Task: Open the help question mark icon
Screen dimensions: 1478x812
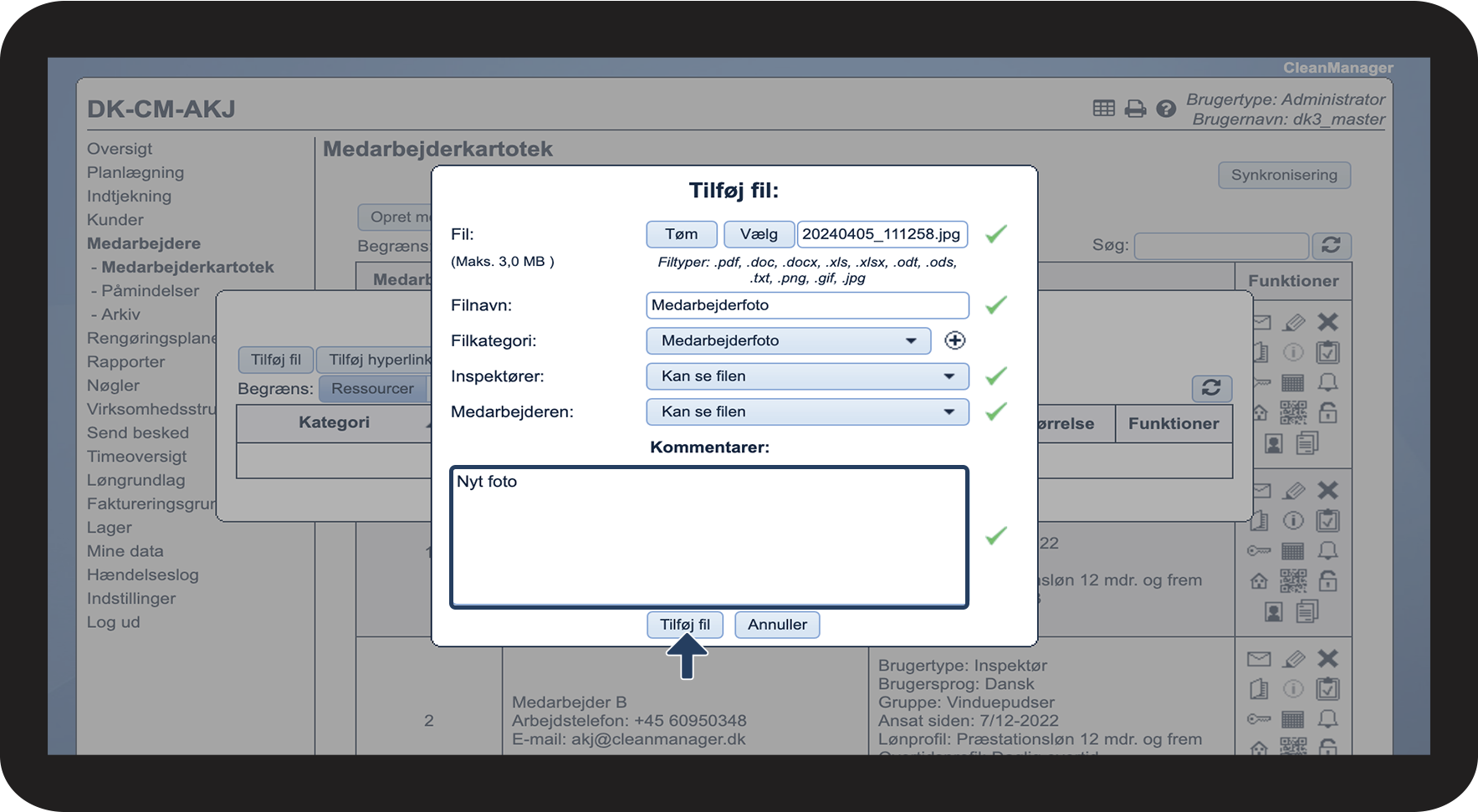Action: (x=1166, y=109)
